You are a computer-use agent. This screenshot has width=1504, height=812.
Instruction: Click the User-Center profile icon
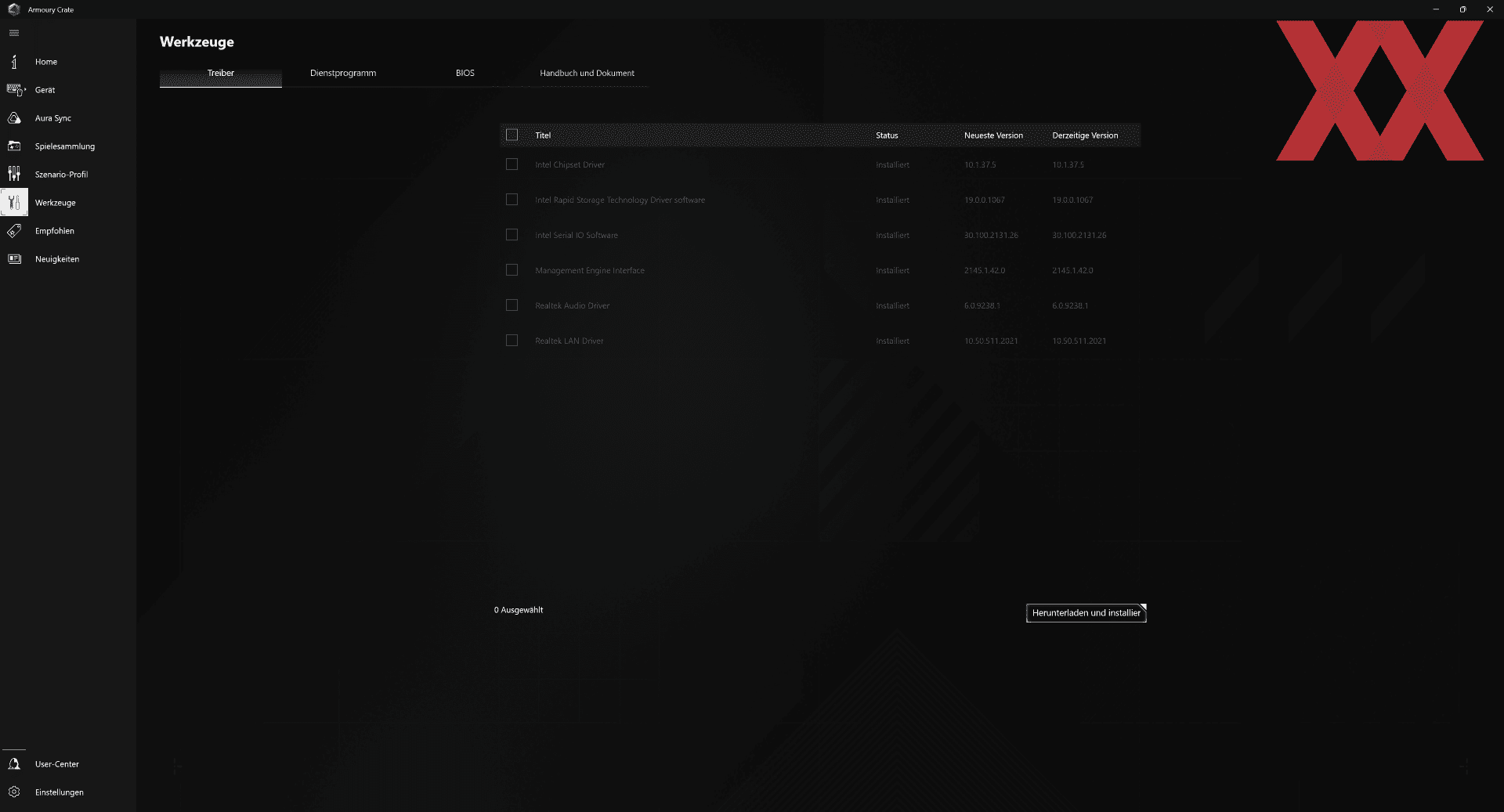pos(14,764)
